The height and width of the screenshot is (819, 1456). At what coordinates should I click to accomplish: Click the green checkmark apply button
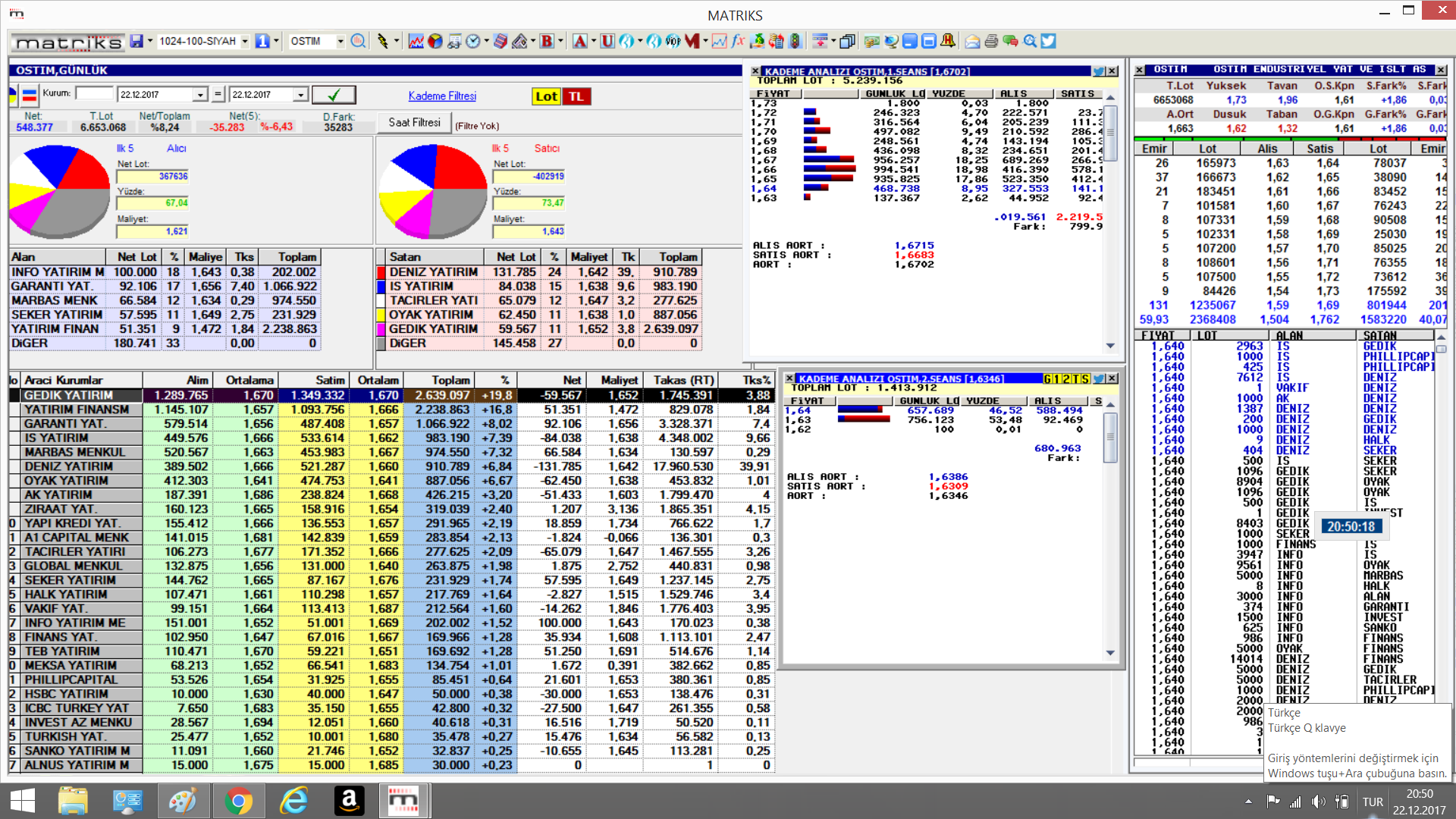click(334, 95)
